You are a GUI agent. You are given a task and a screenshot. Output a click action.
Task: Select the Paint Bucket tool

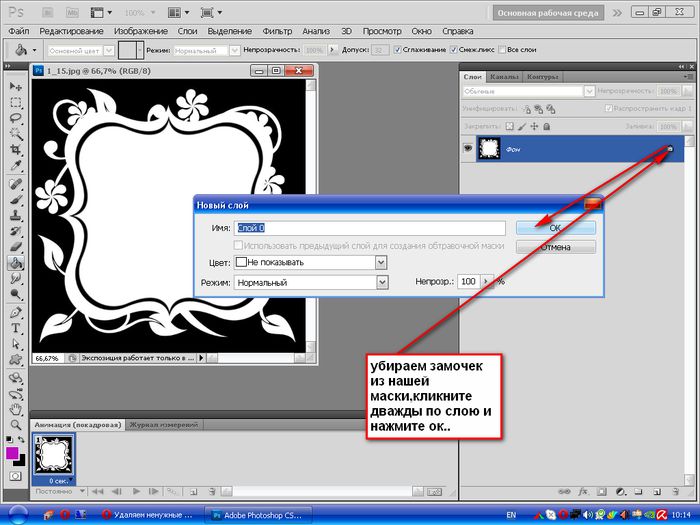click(16, 263)
